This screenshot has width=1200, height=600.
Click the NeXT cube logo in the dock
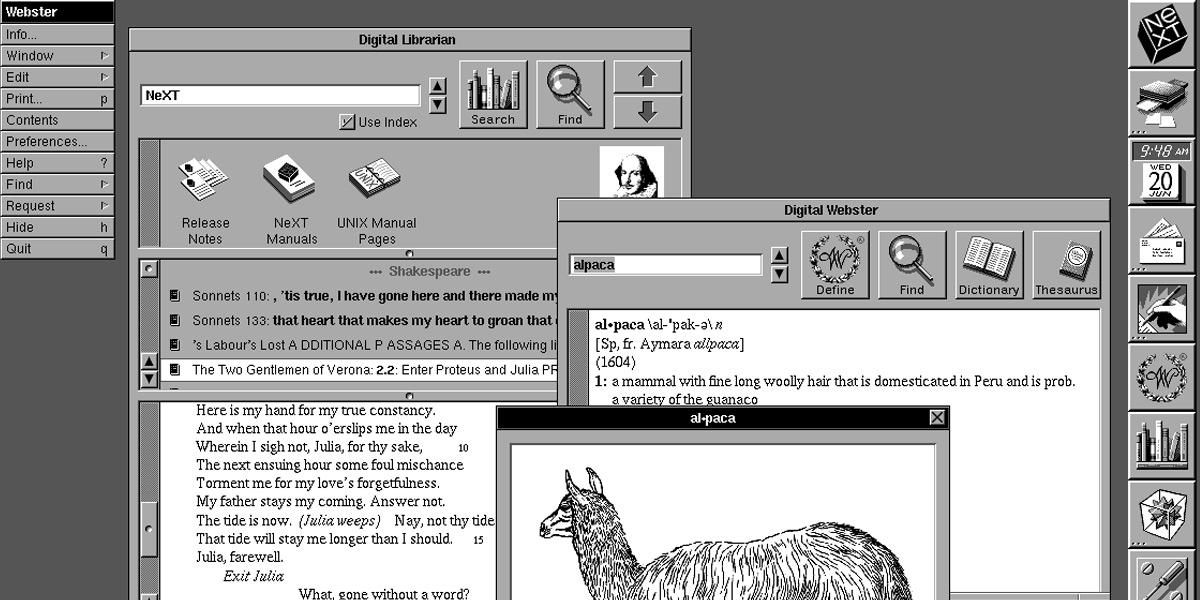tap(1161, 34)
